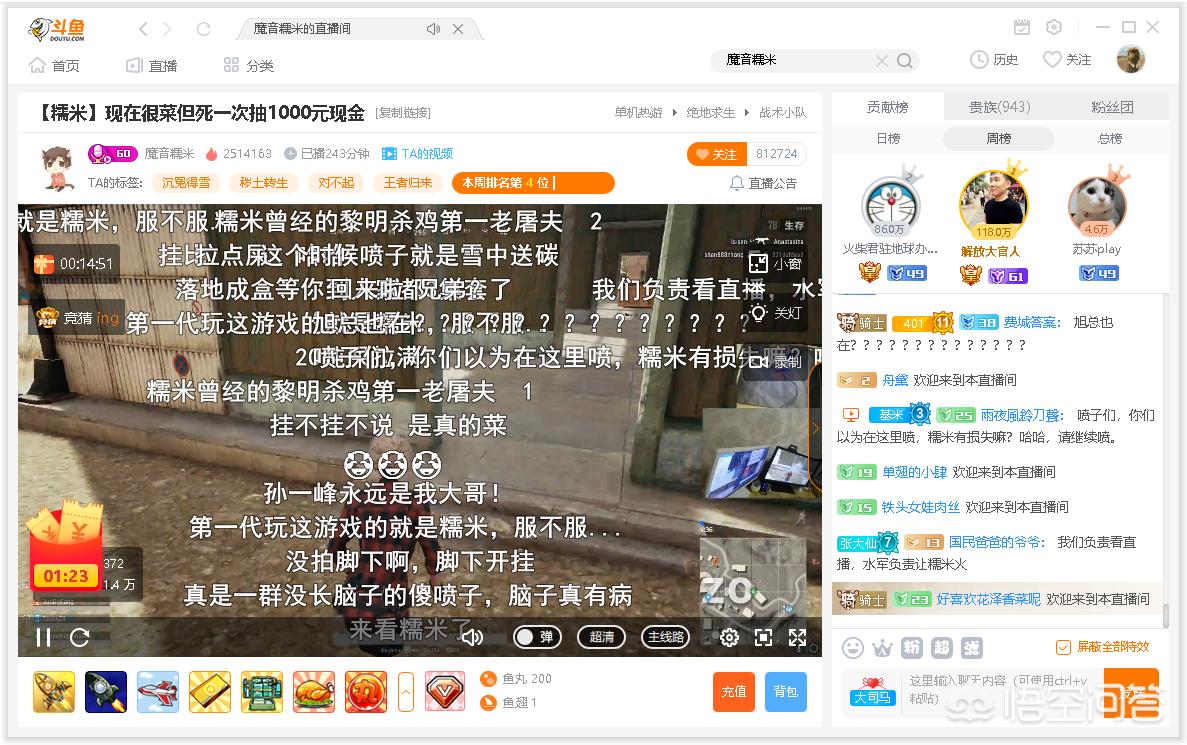Send the red airplane gift
The width and height of the screenshot is (1187, 745).
158,691
